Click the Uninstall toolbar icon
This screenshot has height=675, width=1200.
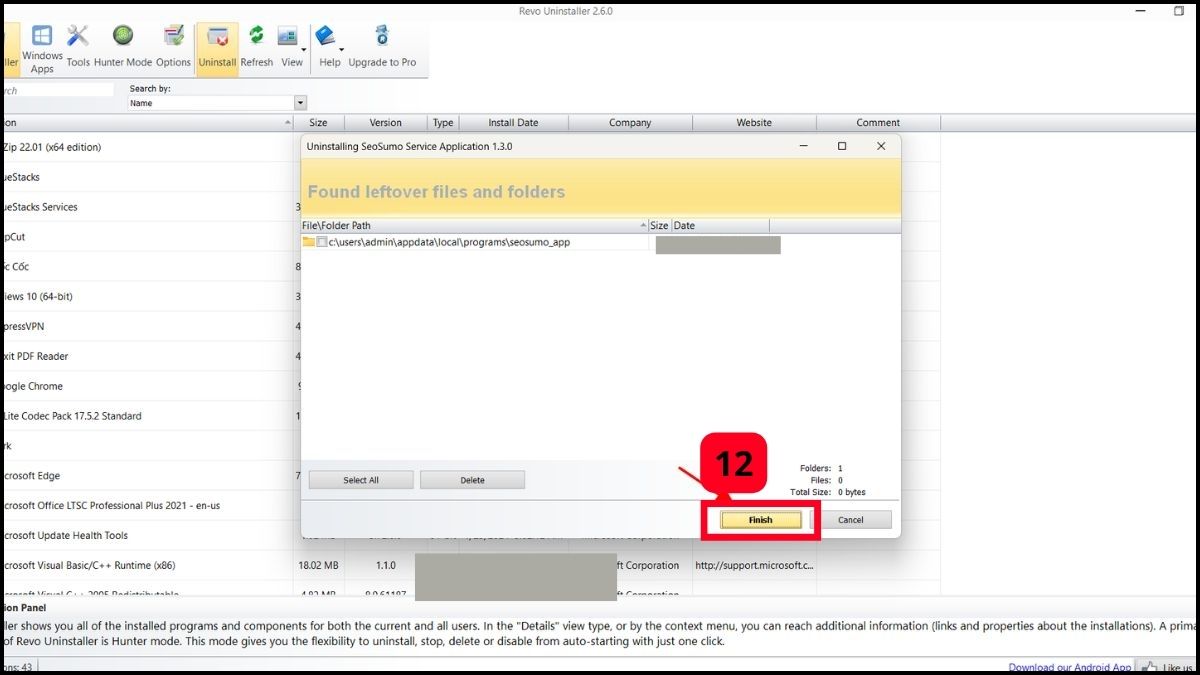coord(217,49)
